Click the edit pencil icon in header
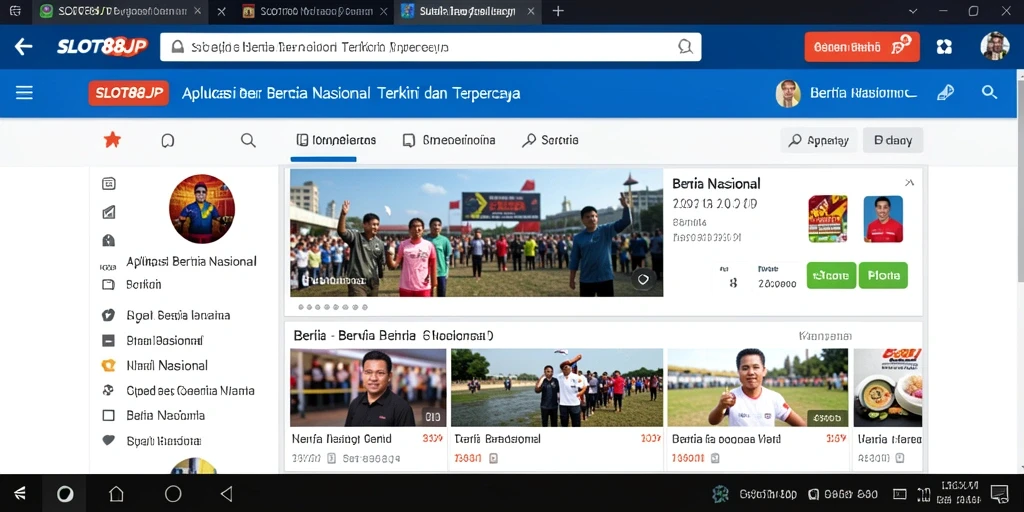Screen dimensions: 1024x512 point(945,93)
